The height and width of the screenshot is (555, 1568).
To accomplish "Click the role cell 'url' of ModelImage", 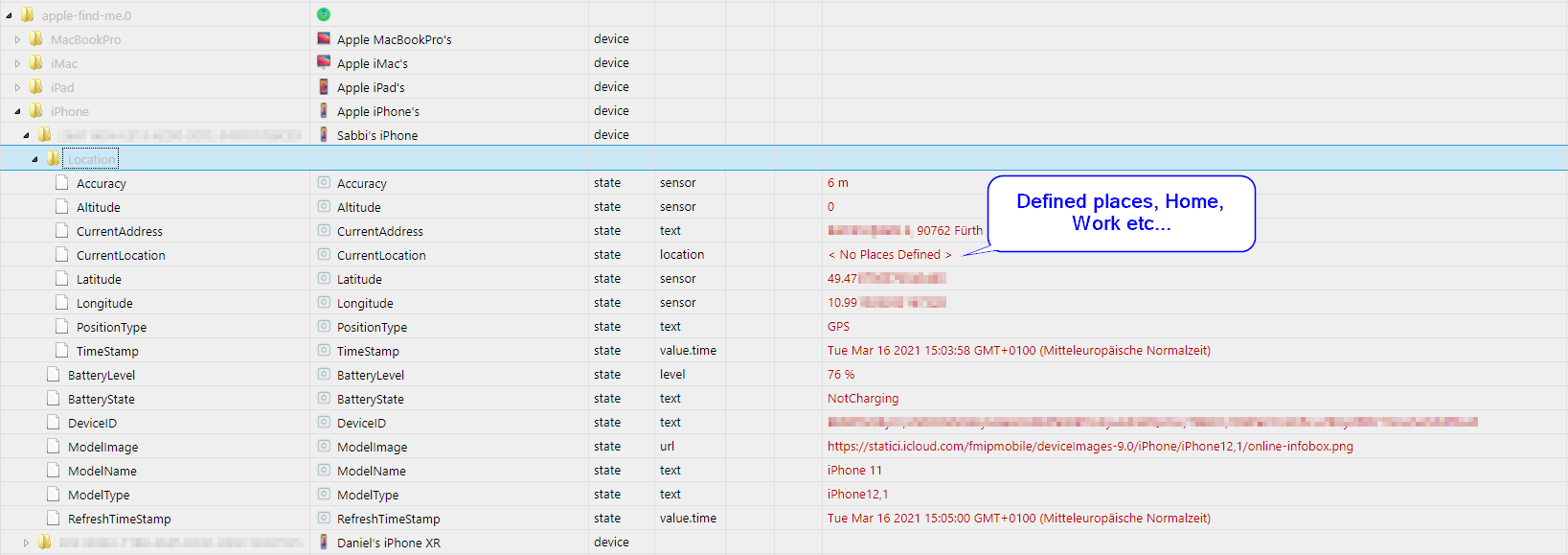I will pyautogui.click(x=667, y=446).
